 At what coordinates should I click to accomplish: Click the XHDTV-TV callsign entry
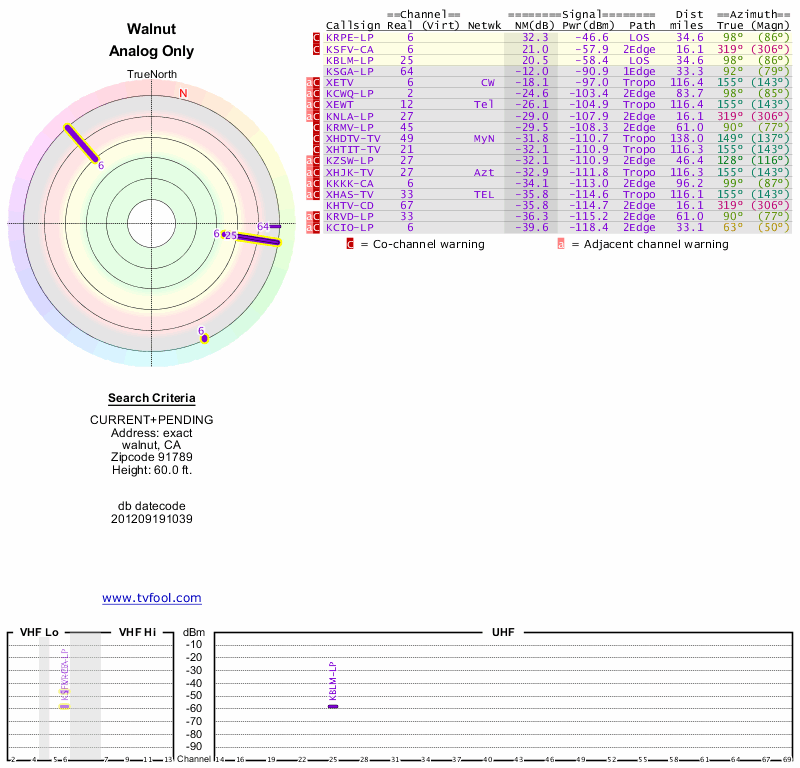[x=353, y=138]
